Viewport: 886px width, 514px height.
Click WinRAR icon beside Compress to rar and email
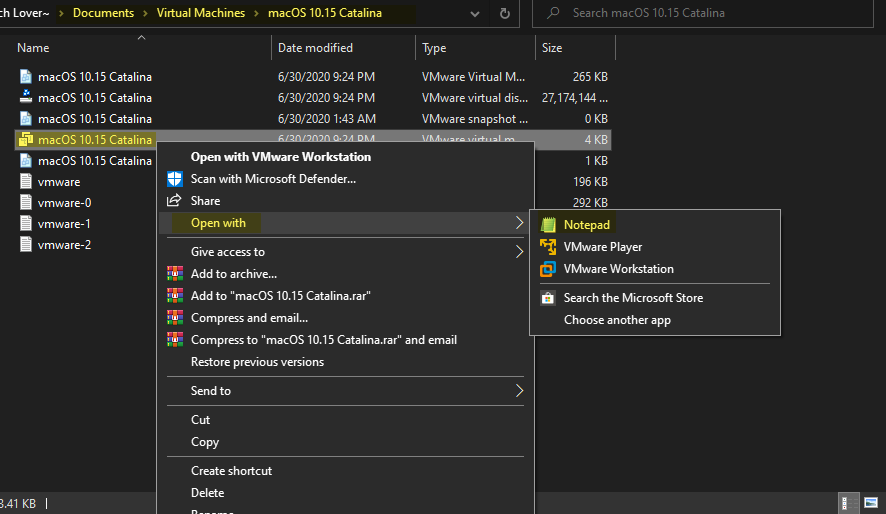tap(175, 340)
